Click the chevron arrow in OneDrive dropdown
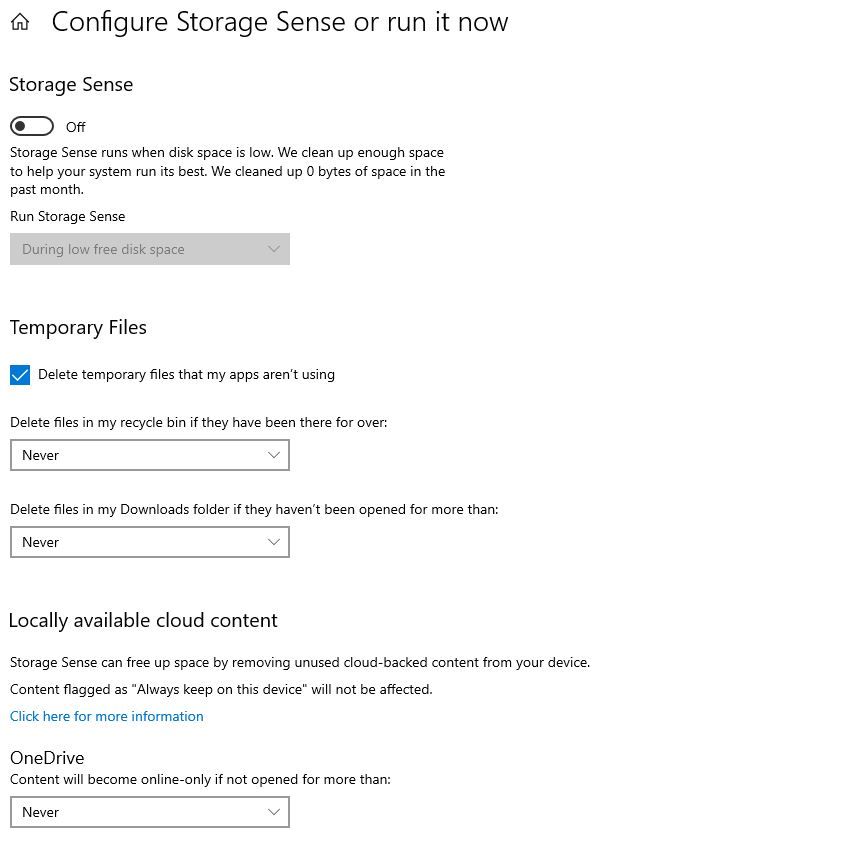 click(274, 812)
